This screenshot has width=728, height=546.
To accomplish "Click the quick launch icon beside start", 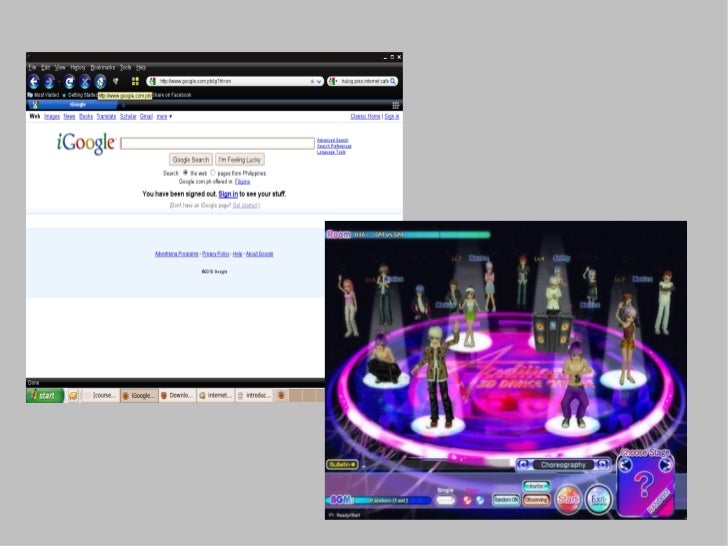I will click(73, 396).
